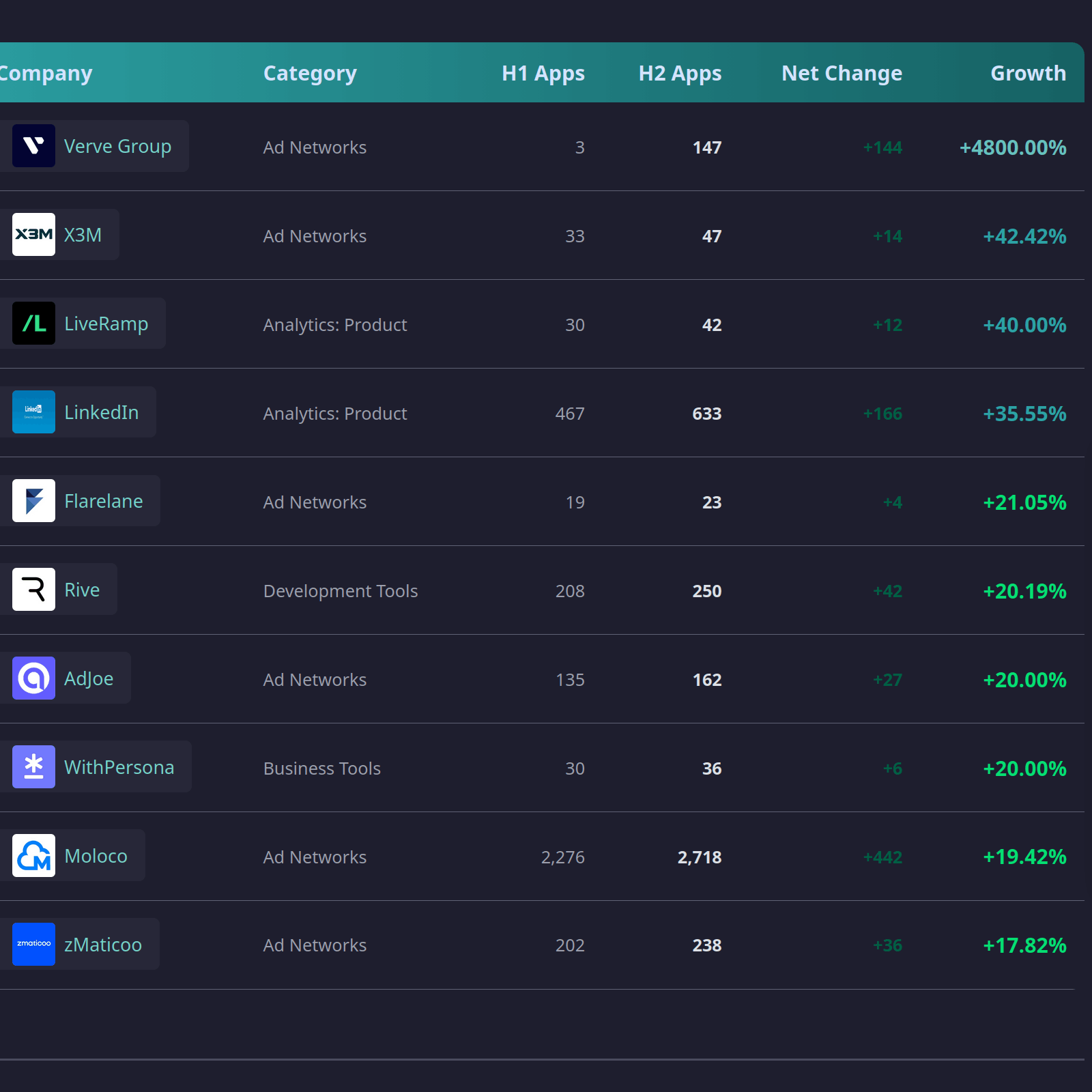Viewport: 1092px width, 1092px height.
Task: Select the zMaticoo logo icon
Action: pos(33,944)
